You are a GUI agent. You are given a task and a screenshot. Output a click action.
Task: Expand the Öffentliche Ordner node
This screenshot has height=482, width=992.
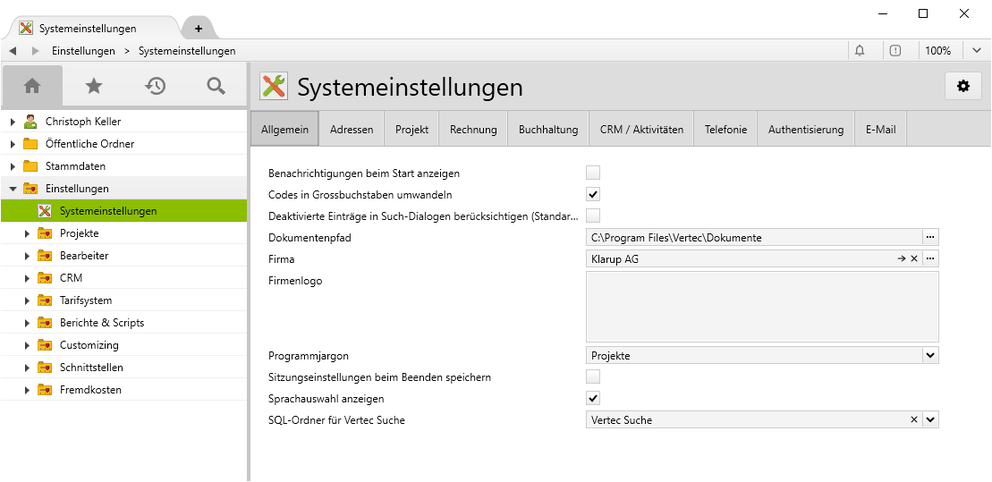13,144
